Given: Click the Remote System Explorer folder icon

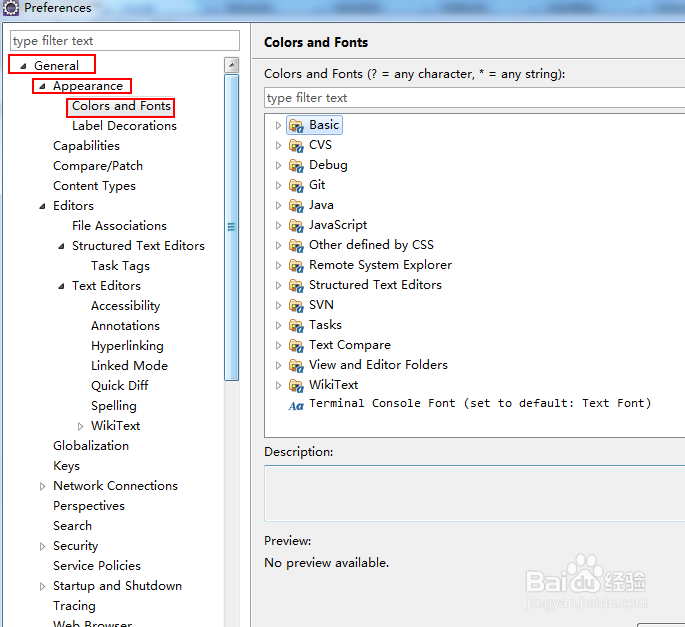Looking at the screenshot, I should (x=296, y=266).
